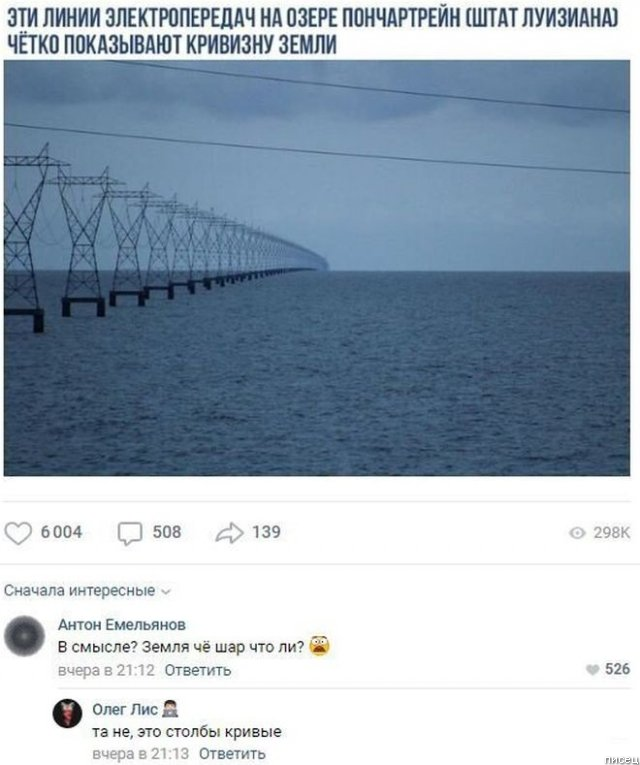Click the вчера в 21:13 timestamp
The width and height of the screenshot is (640, 765).
click(x=140, y=753)
